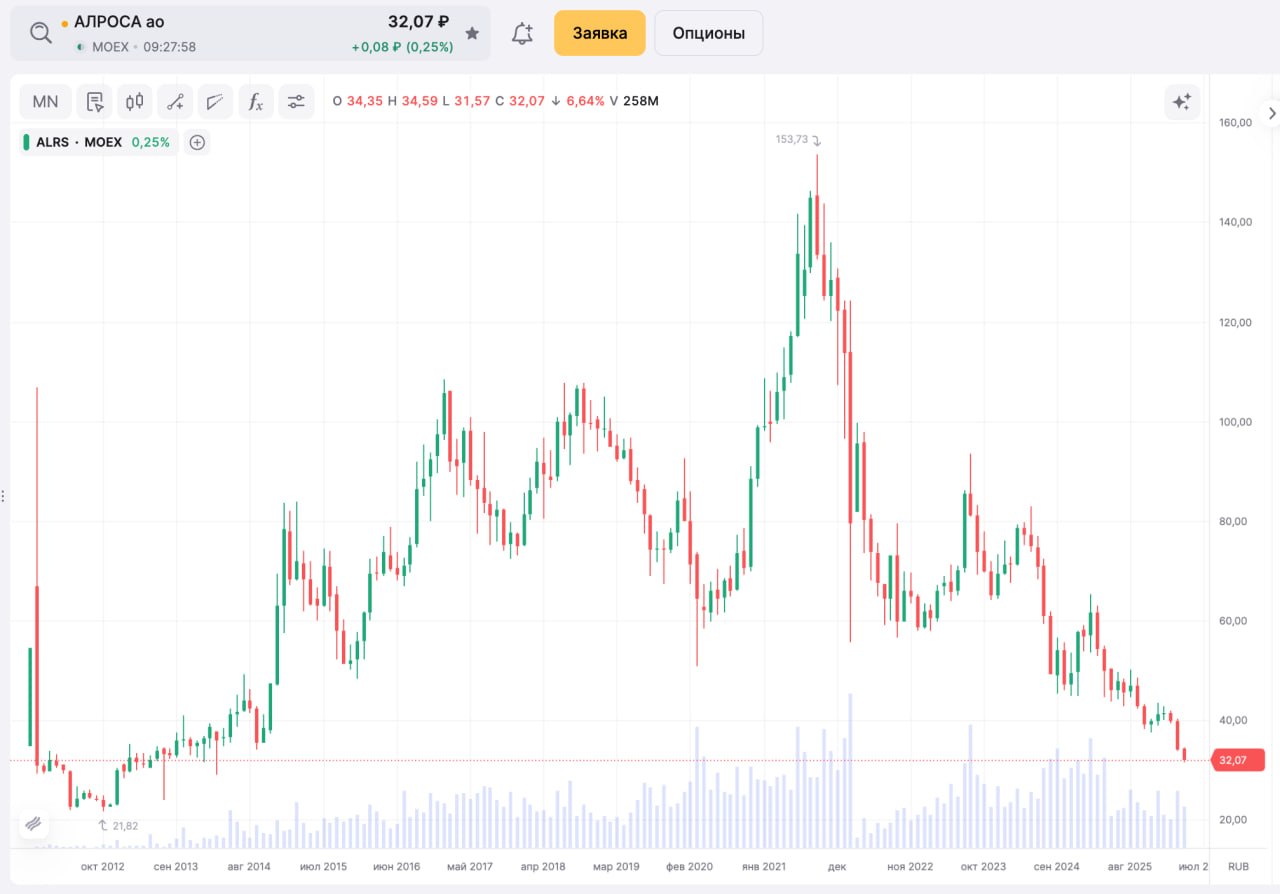
Task: Open chart settings sliders icon
Action: point(296,101)
